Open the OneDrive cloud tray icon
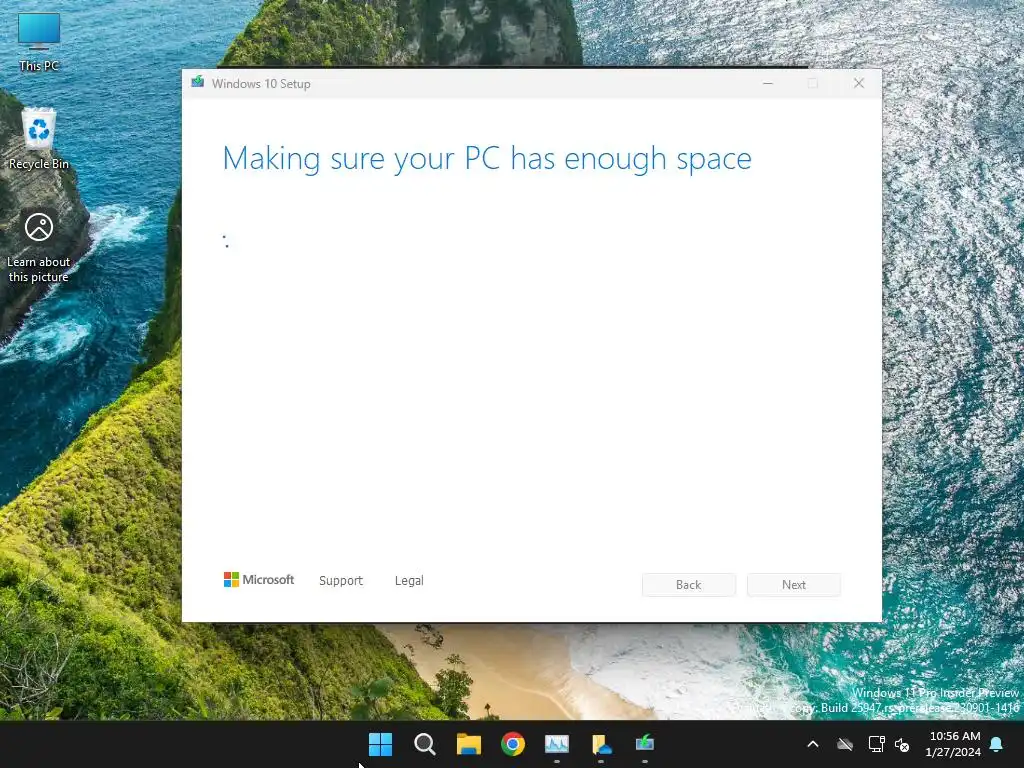1024x768 pixels. point(845,744)
